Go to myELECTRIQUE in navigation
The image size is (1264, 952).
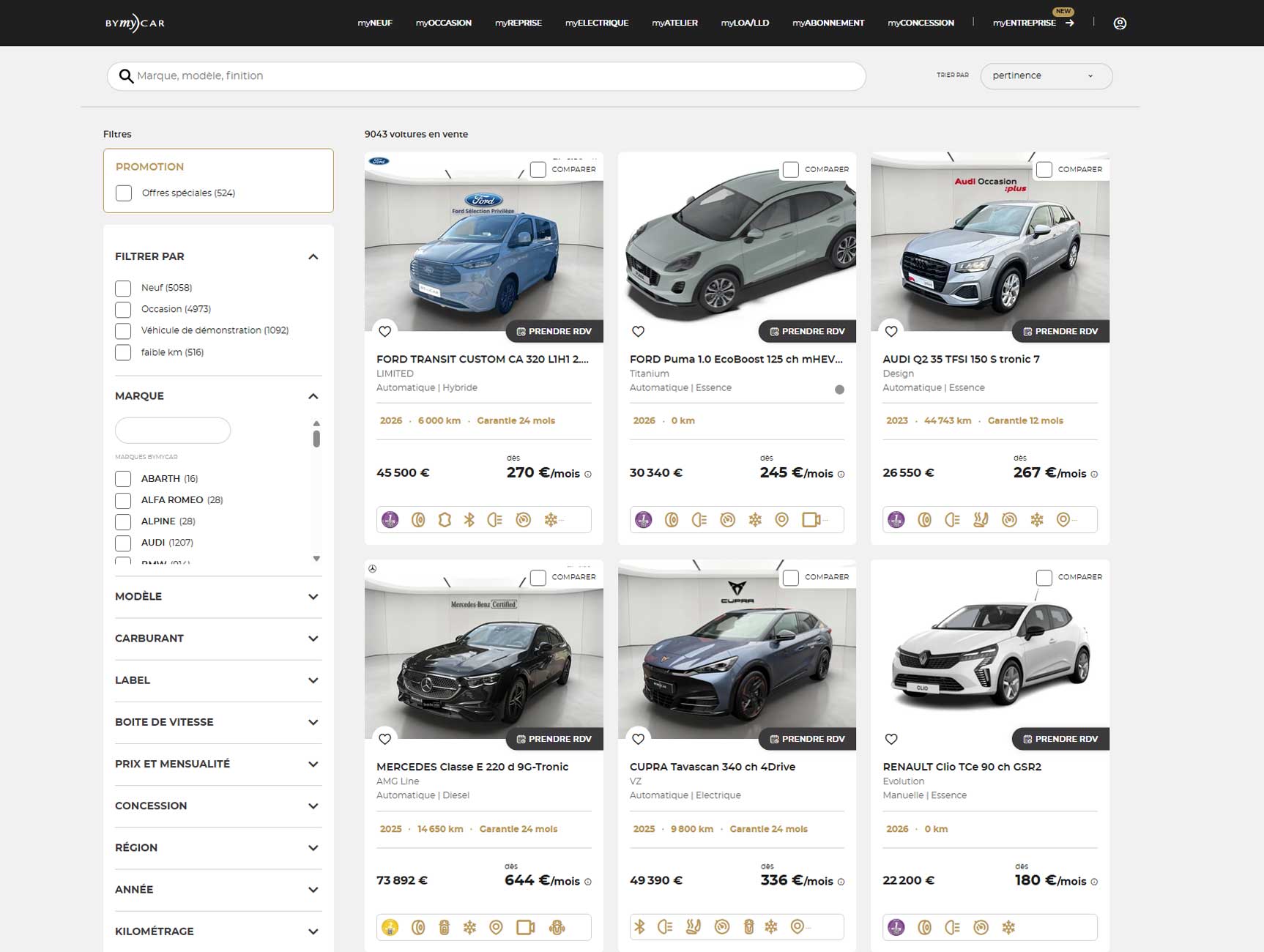click(596, 23)
